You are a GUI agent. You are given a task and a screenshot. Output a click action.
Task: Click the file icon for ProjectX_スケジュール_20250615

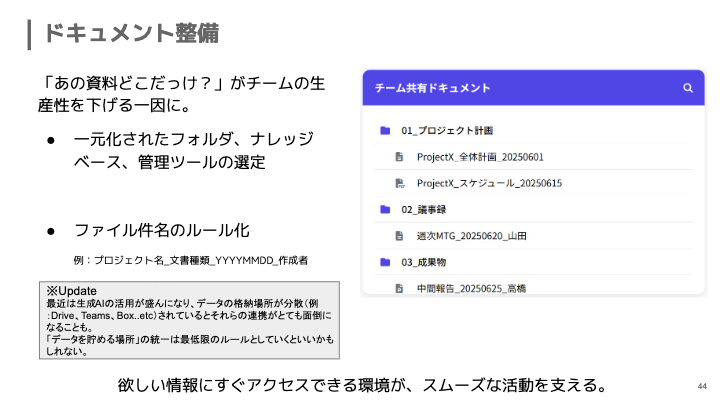coord(400,183)
